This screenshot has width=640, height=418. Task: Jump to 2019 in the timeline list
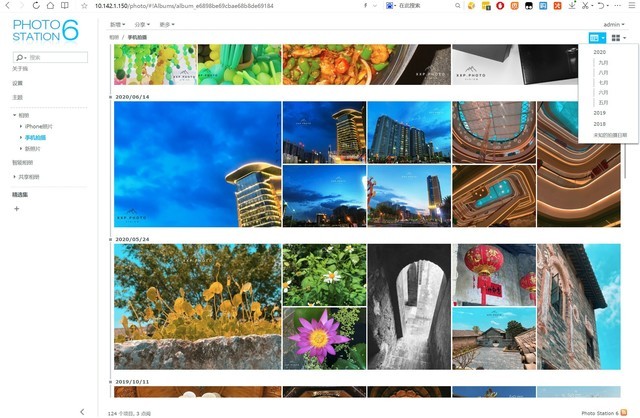click(x=600, y=113)
